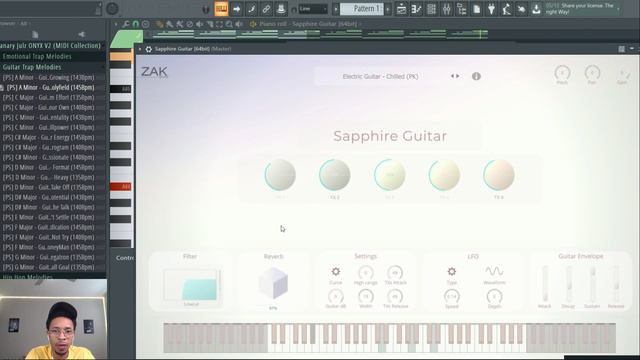The width and height of the screenshot is (640, 360).
Task: Open the LFO Type gear
Action: pos(451,271)
